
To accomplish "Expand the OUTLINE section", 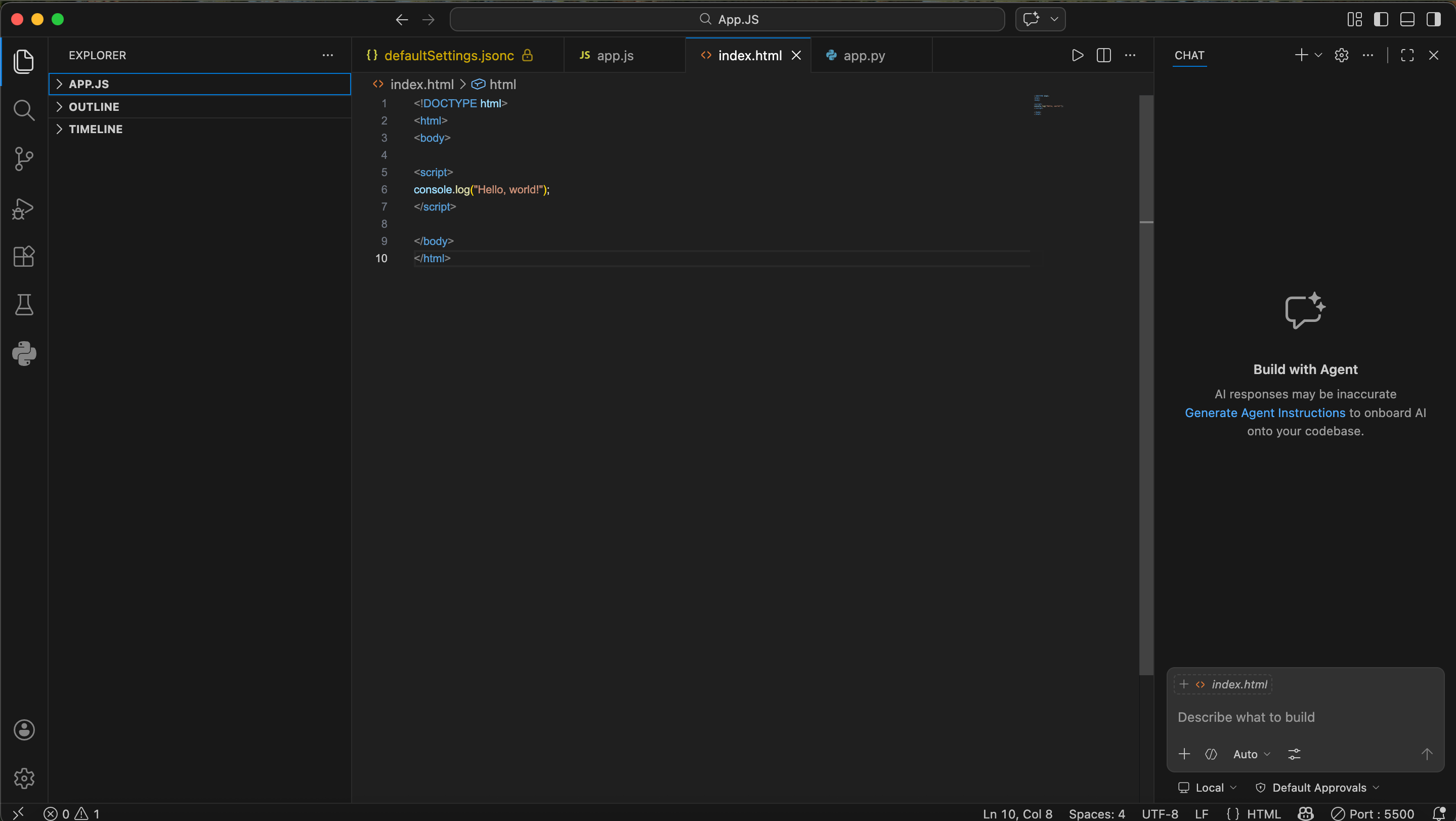I will point(94,107).
